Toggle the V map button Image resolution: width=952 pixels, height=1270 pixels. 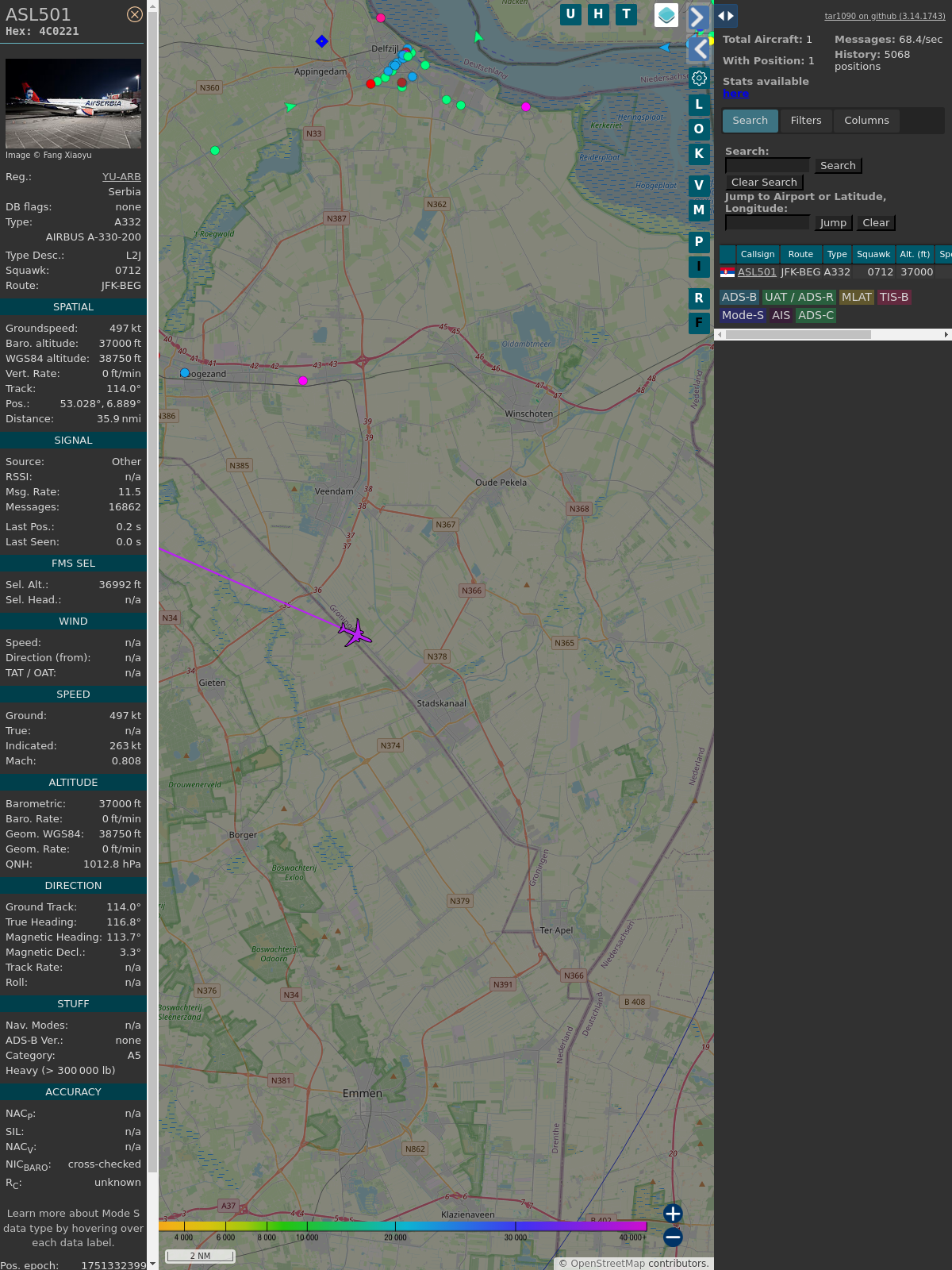pos(699,185)
